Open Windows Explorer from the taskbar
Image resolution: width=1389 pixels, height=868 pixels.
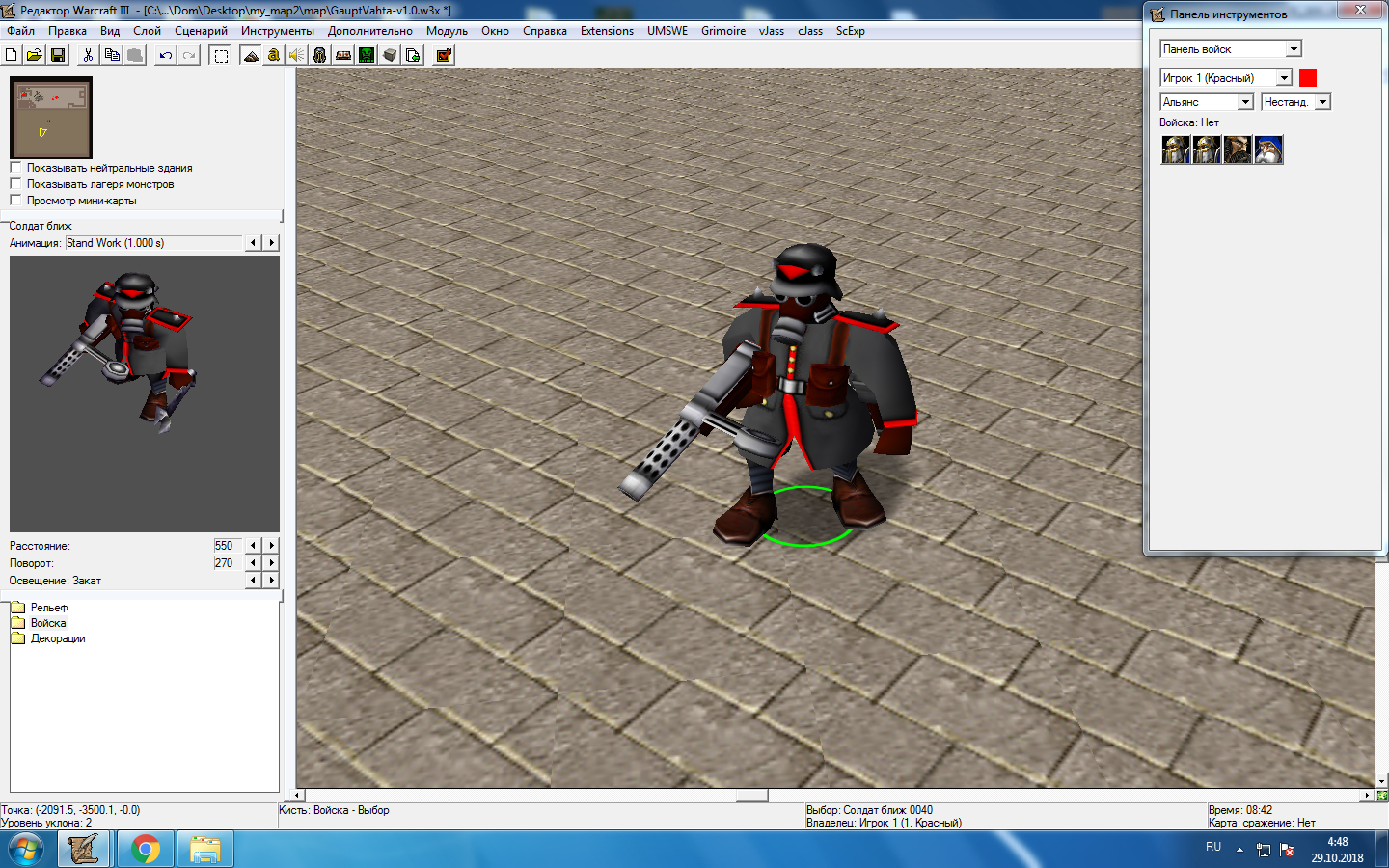coord(205,850)
